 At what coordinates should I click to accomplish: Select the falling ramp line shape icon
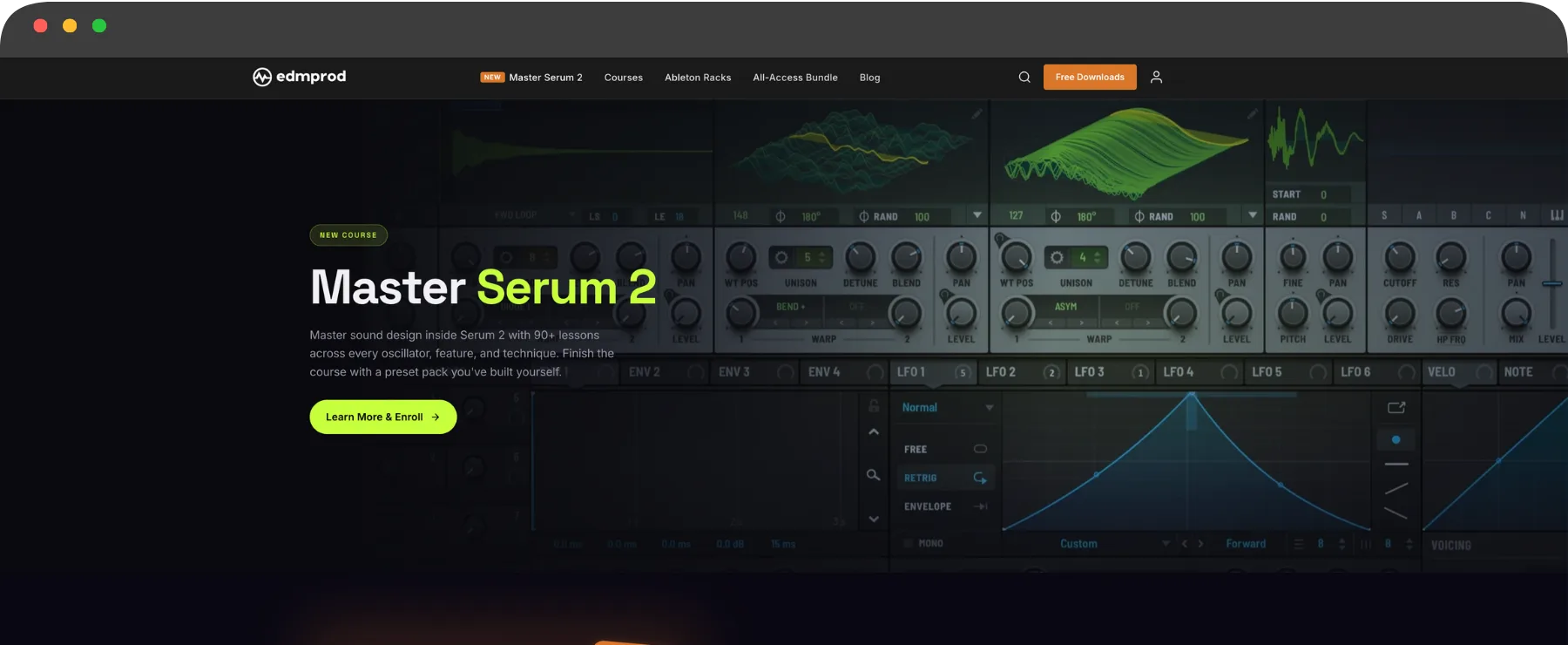[x=1396, y=513]
